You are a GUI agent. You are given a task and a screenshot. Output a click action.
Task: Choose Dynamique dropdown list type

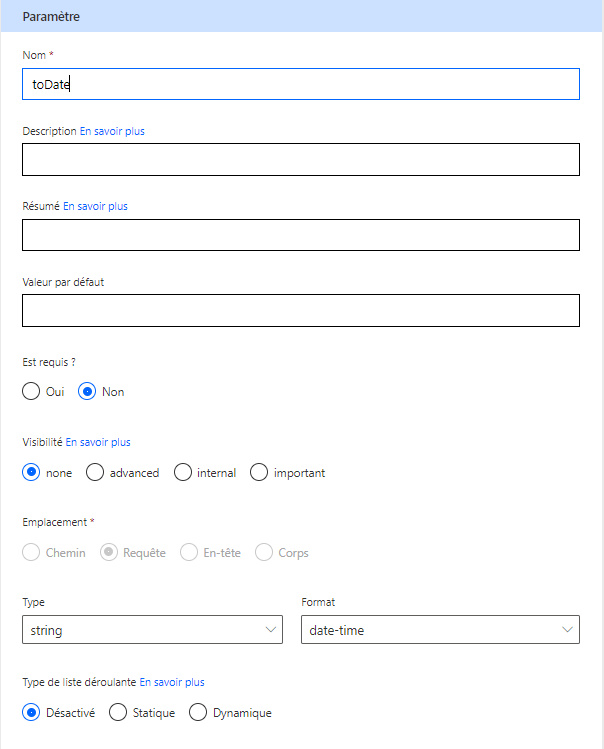point(198,713)
